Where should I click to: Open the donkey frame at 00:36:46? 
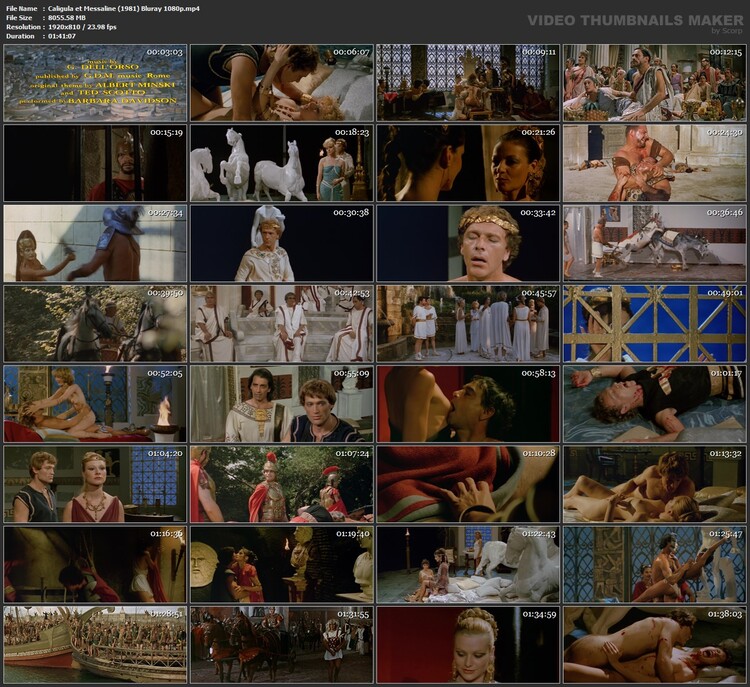(654, 244)
